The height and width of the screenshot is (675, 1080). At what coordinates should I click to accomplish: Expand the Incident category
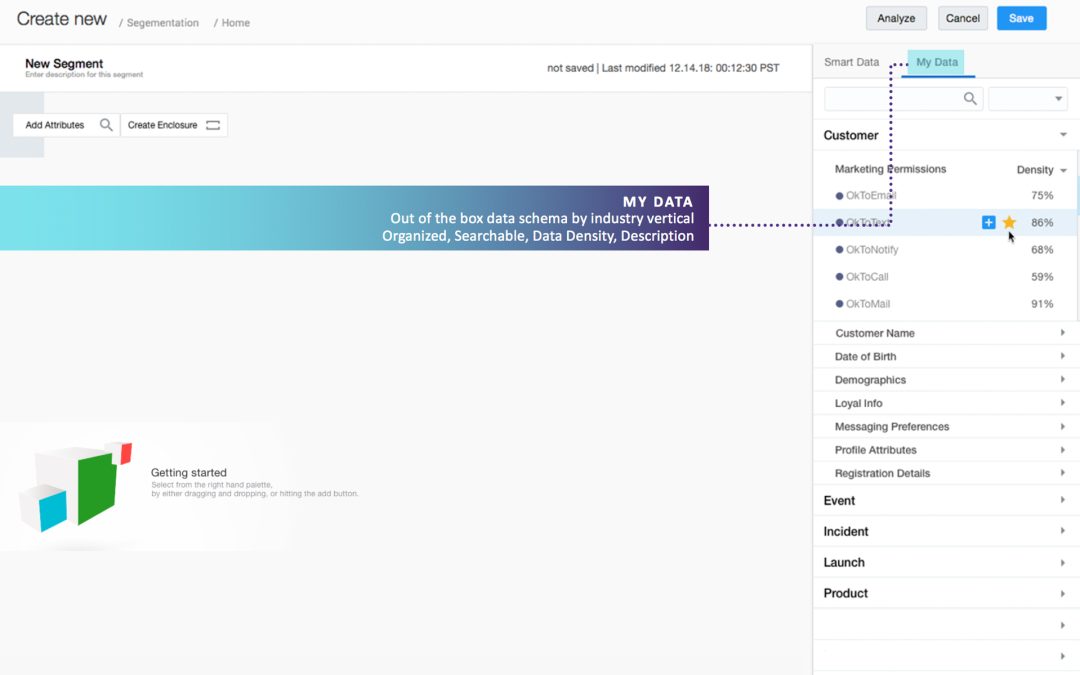[944, 531]
